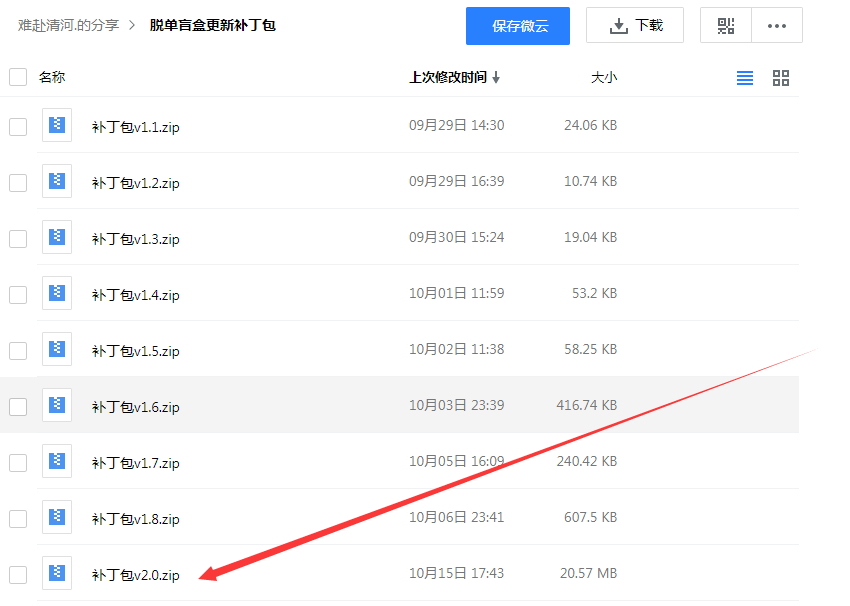Sort by 名称 column header

point(52,78)
